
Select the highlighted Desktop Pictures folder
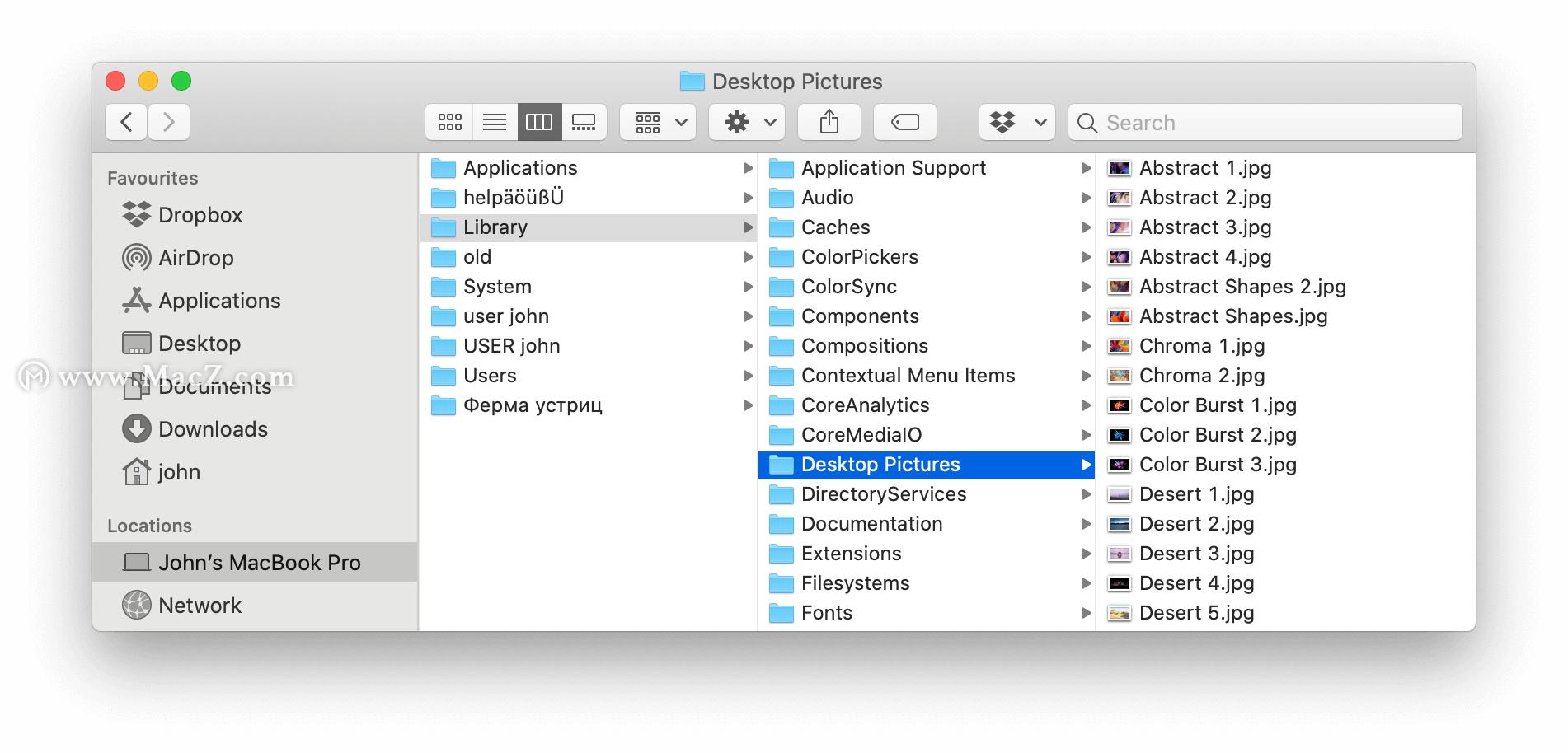click(x=927, y=465)
